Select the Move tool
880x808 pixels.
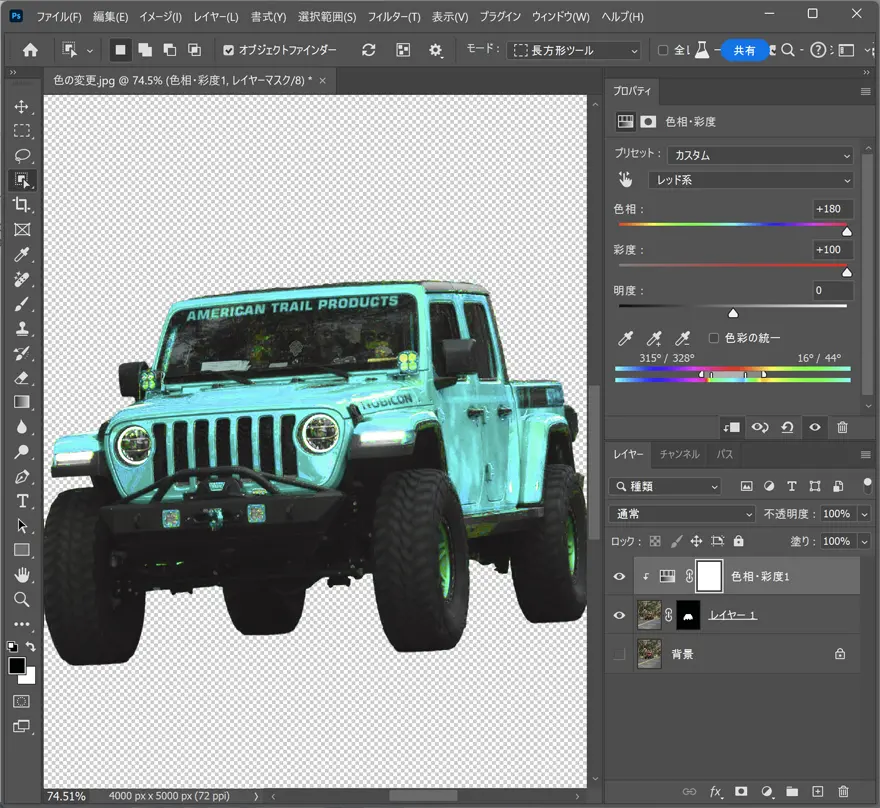[22, 107]
